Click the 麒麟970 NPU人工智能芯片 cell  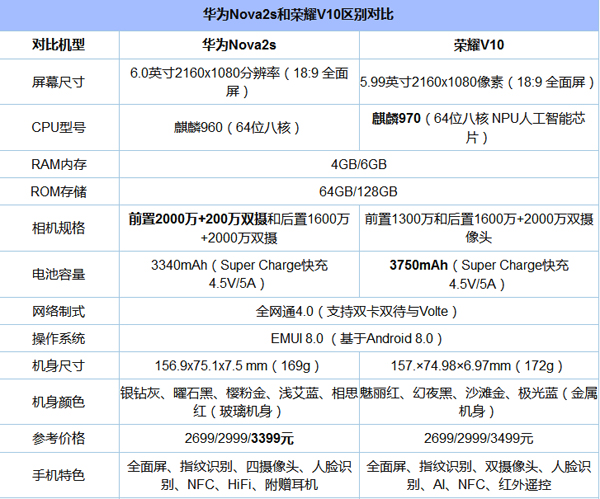click(x=479, y=127)
